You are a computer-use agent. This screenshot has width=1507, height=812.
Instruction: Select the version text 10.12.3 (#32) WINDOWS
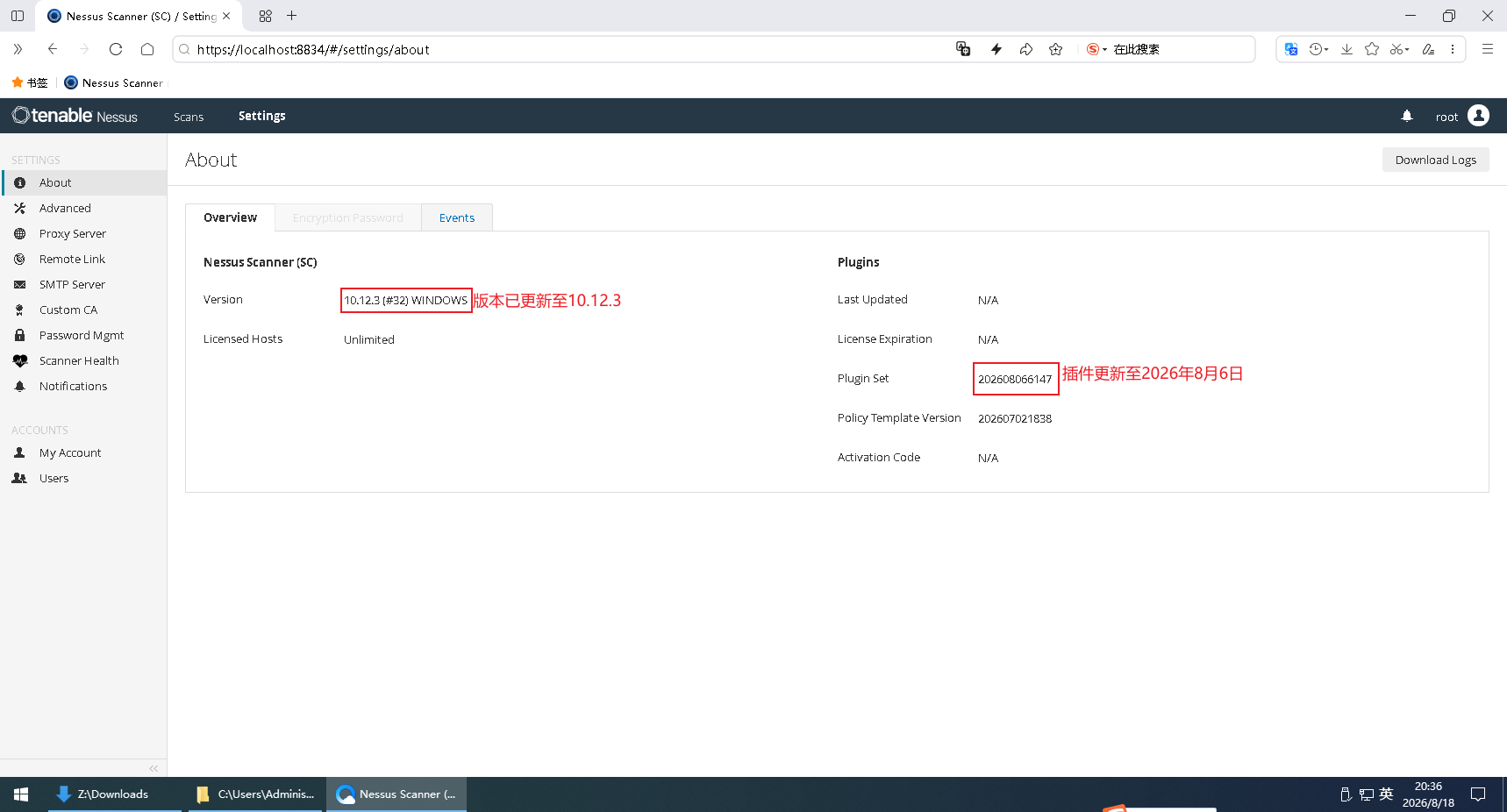[x=405, y=300]
